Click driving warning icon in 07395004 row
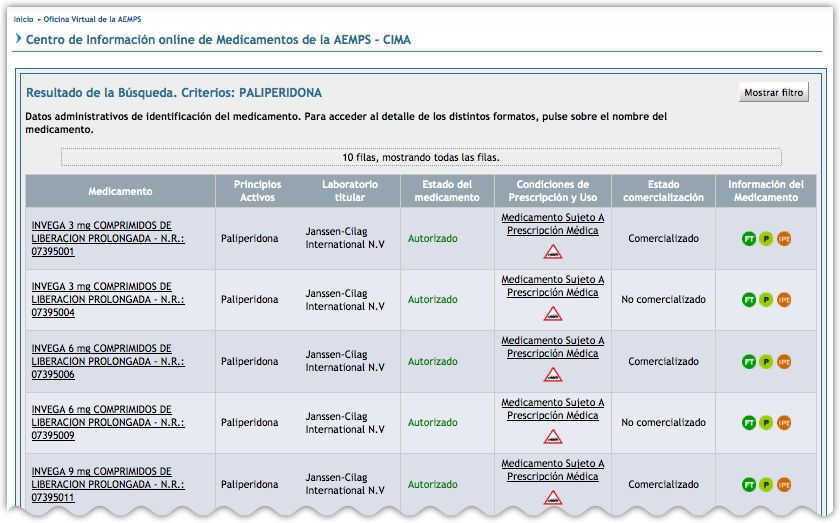840x523 pixels. click(x=553, y=314)
